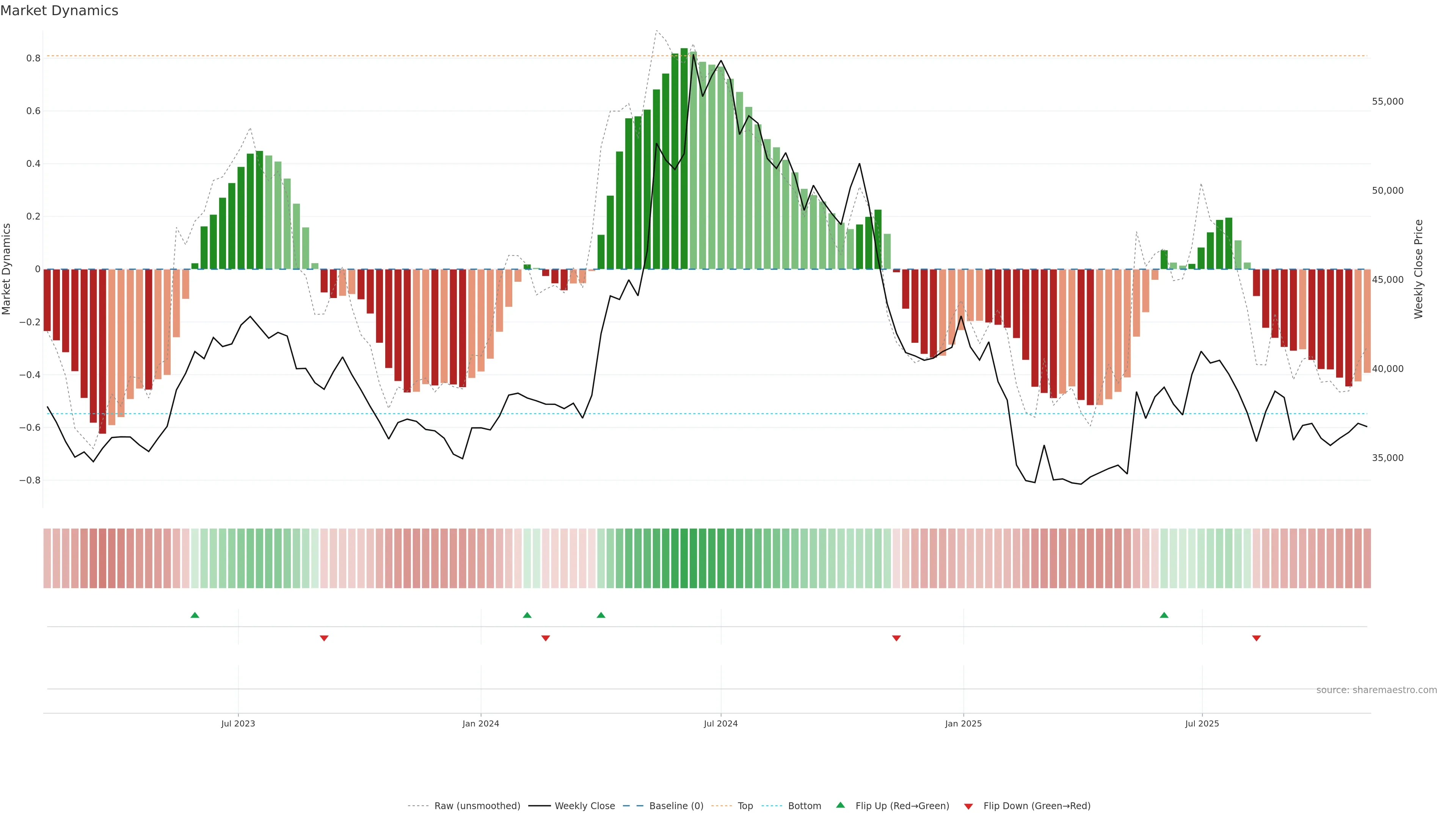Screen dimensions: 1456x819
Task: Click the green triangle icon in the legend
Action: tap(841, 805)
